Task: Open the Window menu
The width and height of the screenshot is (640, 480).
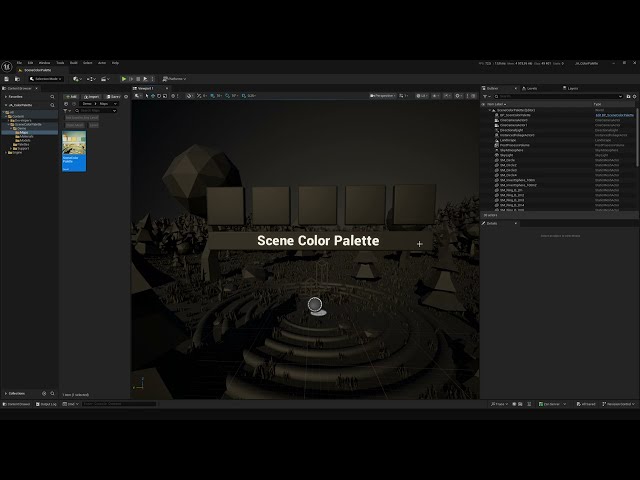Action: pos(44,63)
